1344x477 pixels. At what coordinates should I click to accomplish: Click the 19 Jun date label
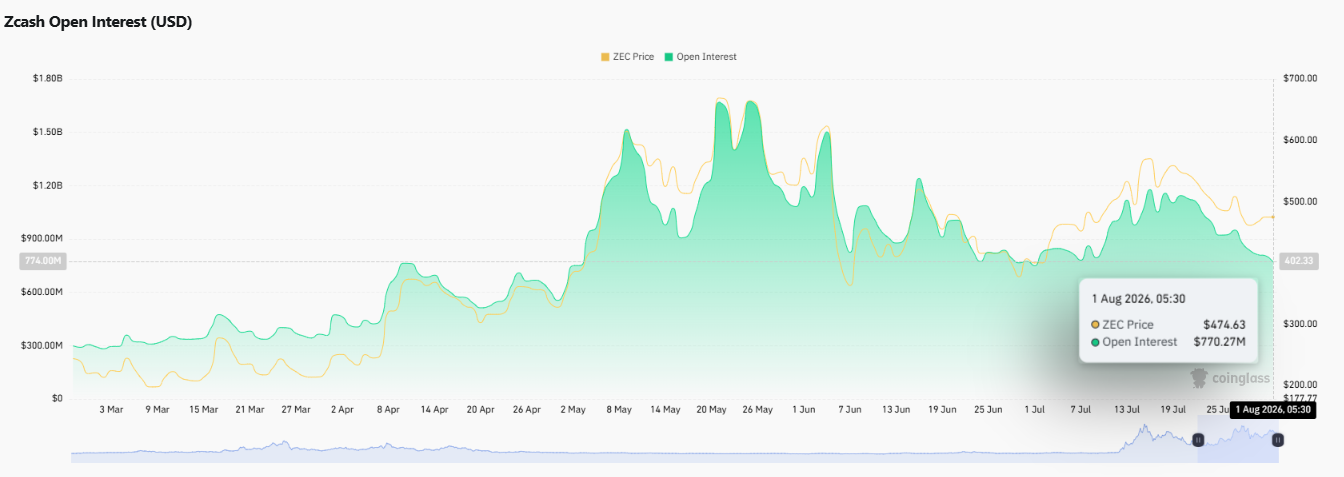click(942, 410)
